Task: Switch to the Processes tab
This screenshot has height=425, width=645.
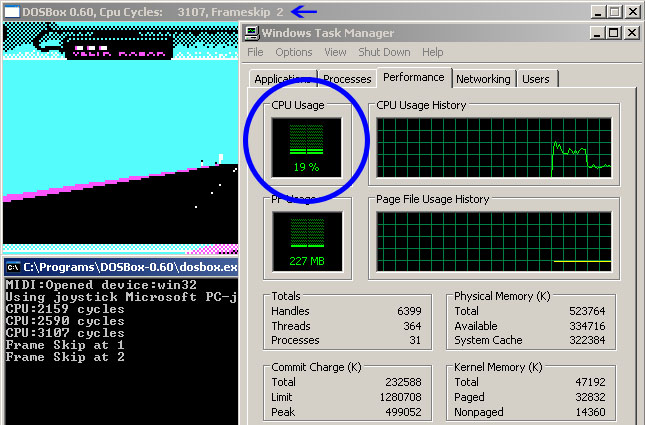Action: coord(348,79)
